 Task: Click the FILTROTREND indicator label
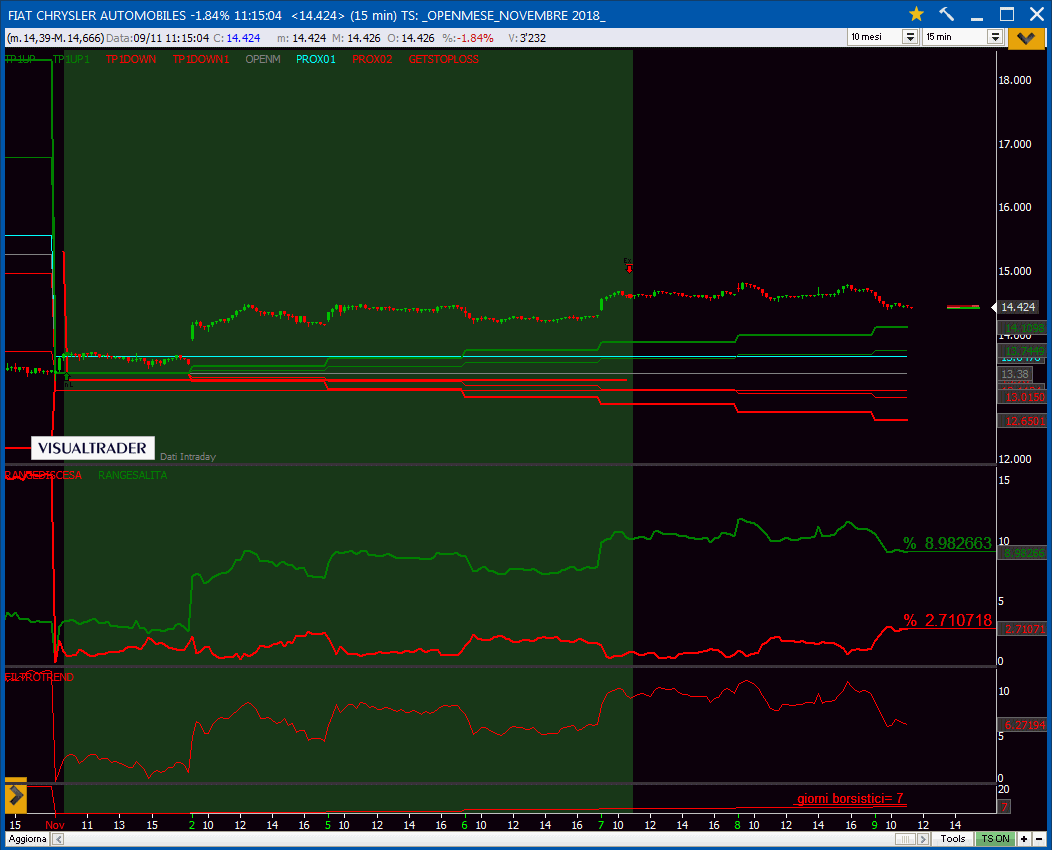40,677
